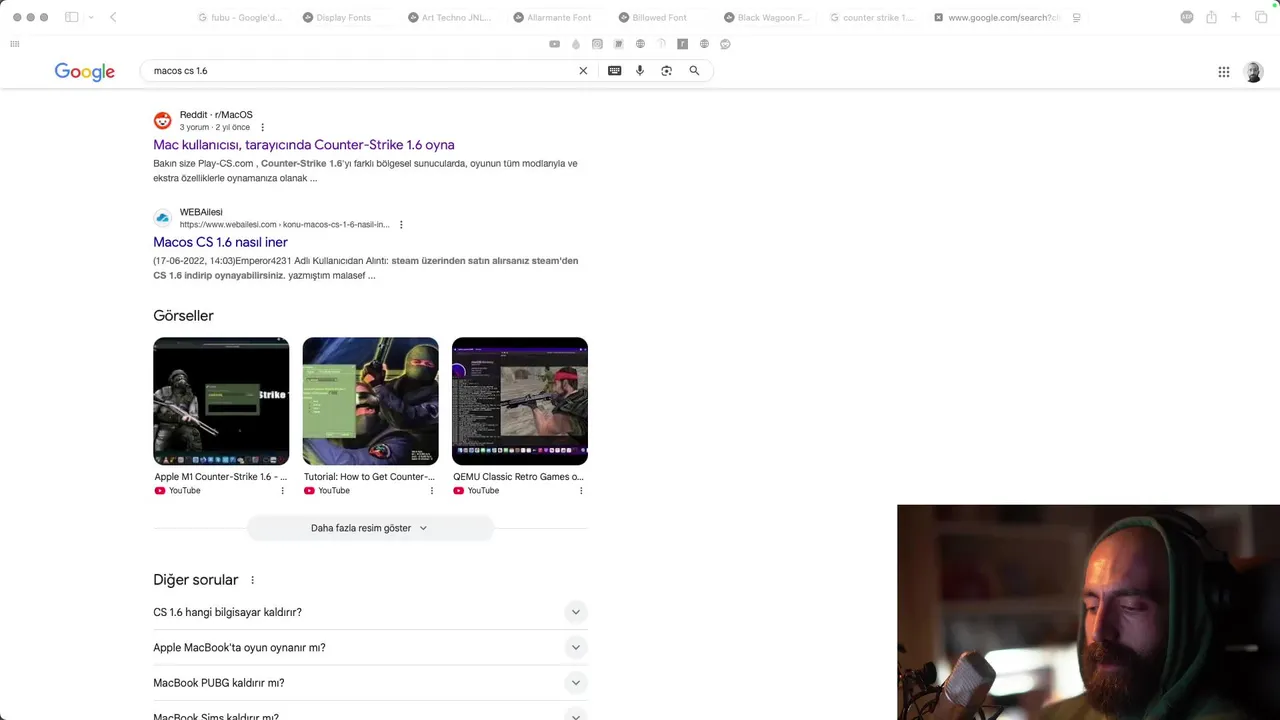Toggle the Safari sidebar button
The image size is (1280, 720).
[x=72, y=17]
